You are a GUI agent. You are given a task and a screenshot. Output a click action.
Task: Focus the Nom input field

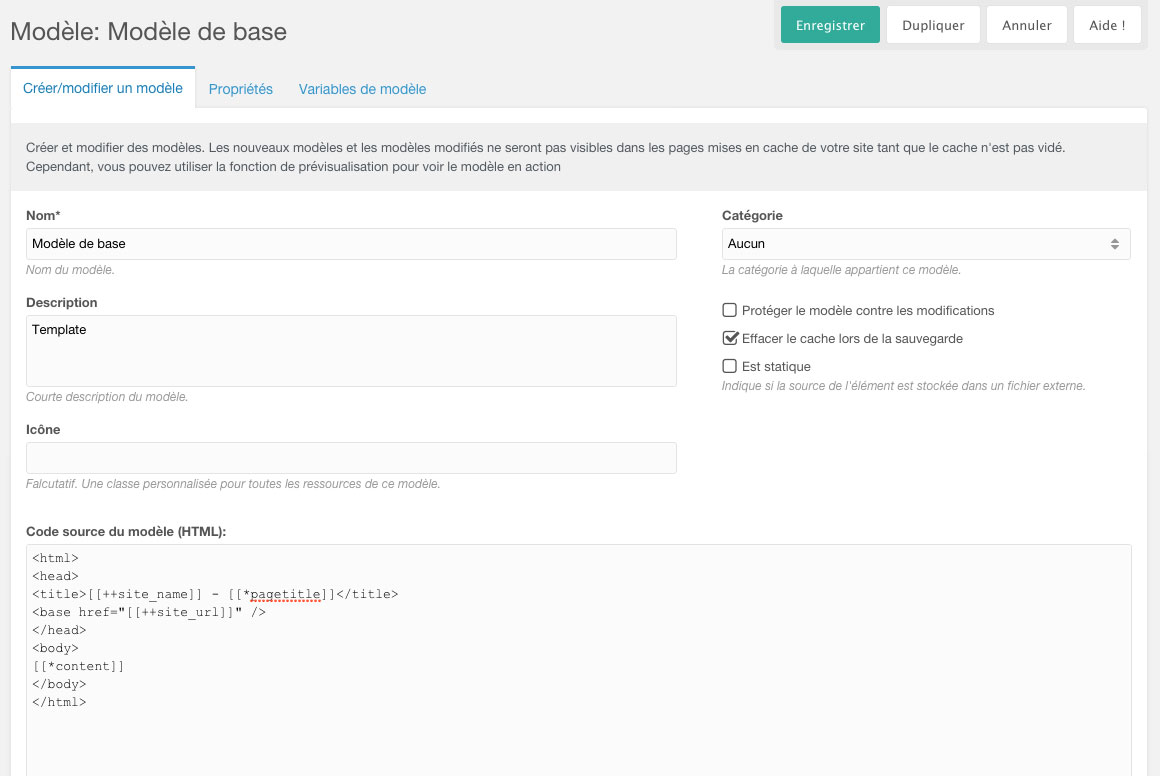click(x=351, y=244)
